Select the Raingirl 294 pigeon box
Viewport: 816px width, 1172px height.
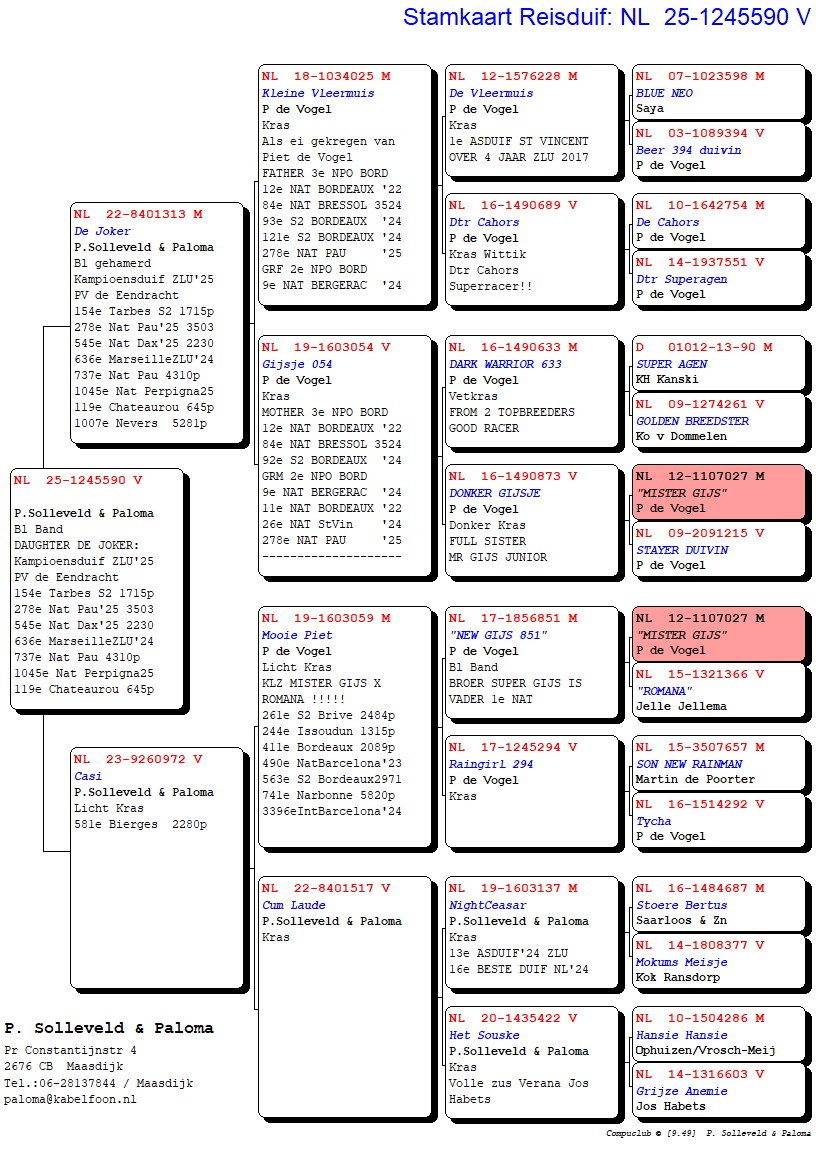click(x=532, y=790)
